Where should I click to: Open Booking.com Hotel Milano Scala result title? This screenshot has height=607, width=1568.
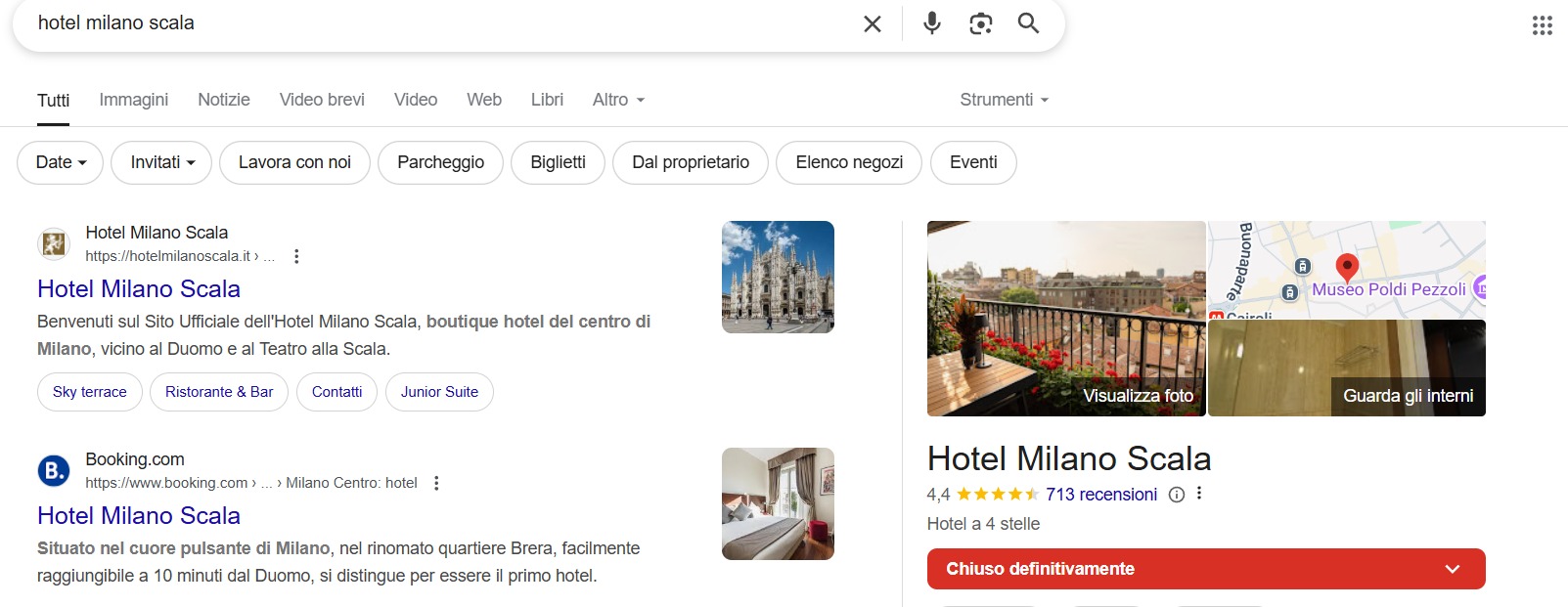[x=139, y=516]
